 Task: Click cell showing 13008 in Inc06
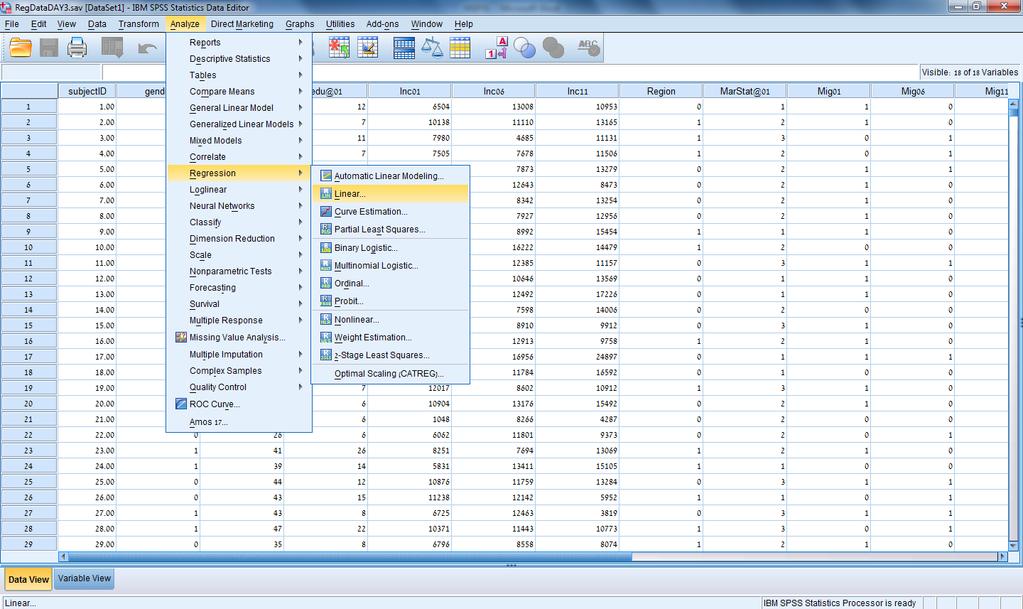493,106
